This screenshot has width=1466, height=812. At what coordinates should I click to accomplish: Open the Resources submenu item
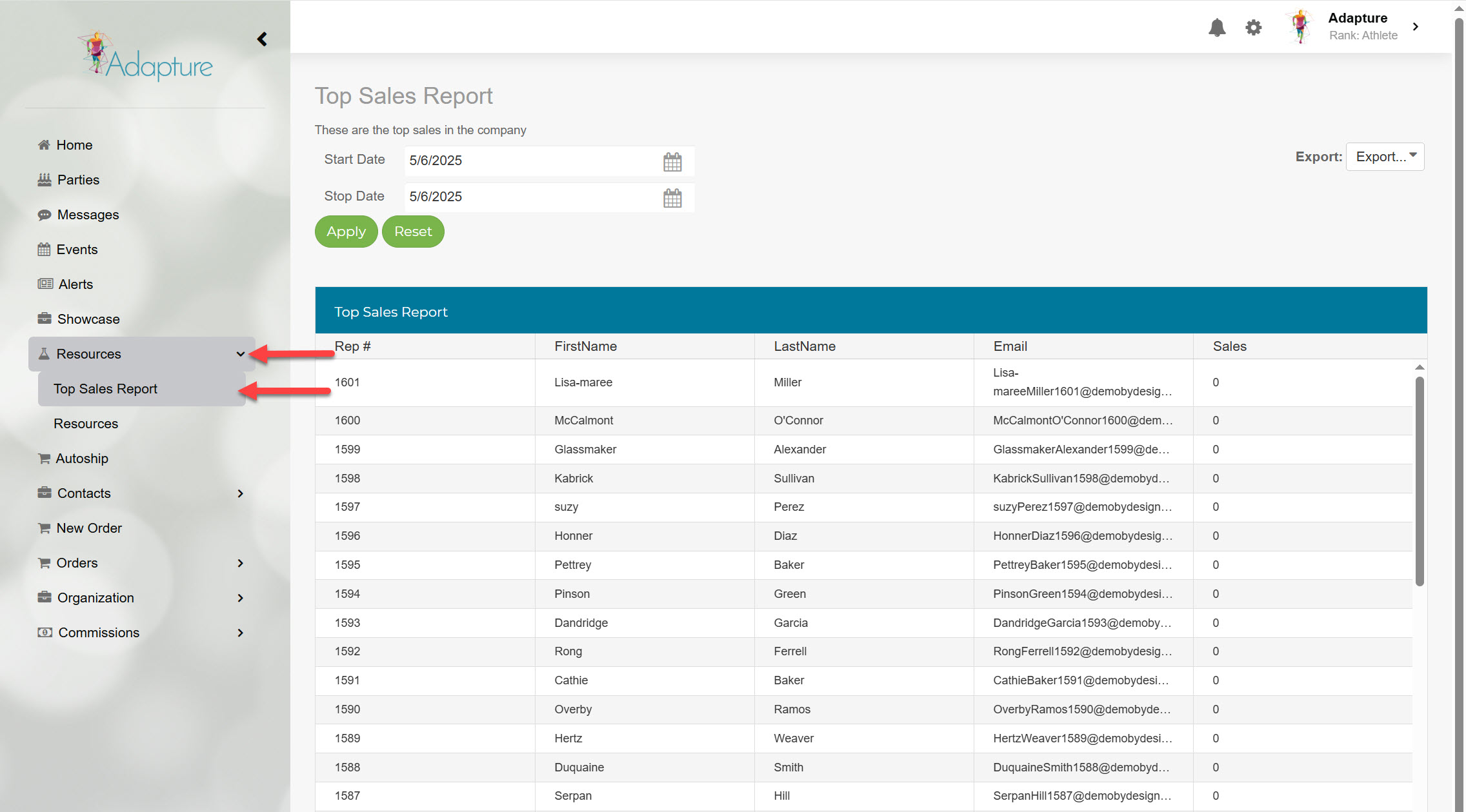click(x=86, y=424)
